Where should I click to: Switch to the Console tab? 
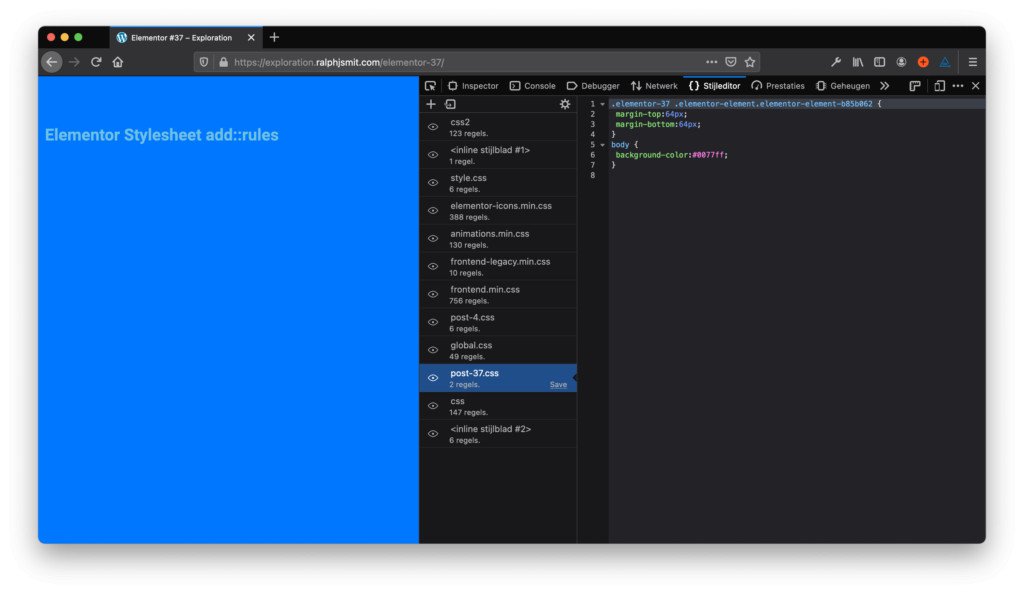533,85
